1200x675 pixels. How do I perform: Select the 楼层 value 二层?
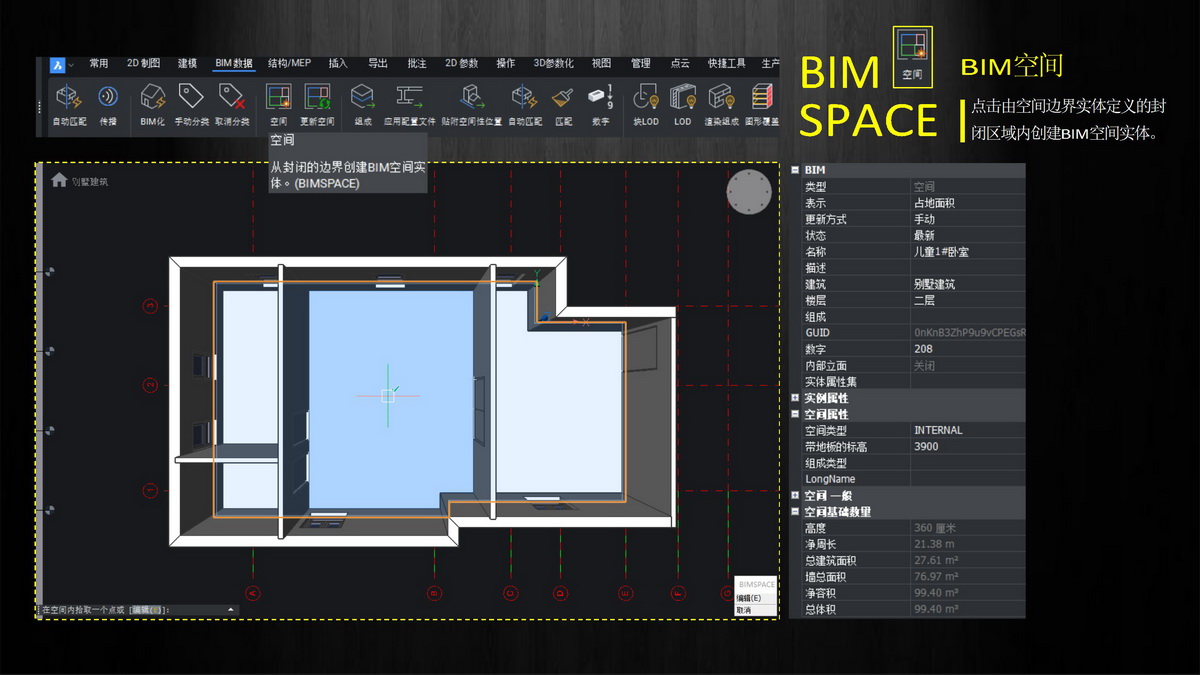pyautogui.click(x=968, y=300)
